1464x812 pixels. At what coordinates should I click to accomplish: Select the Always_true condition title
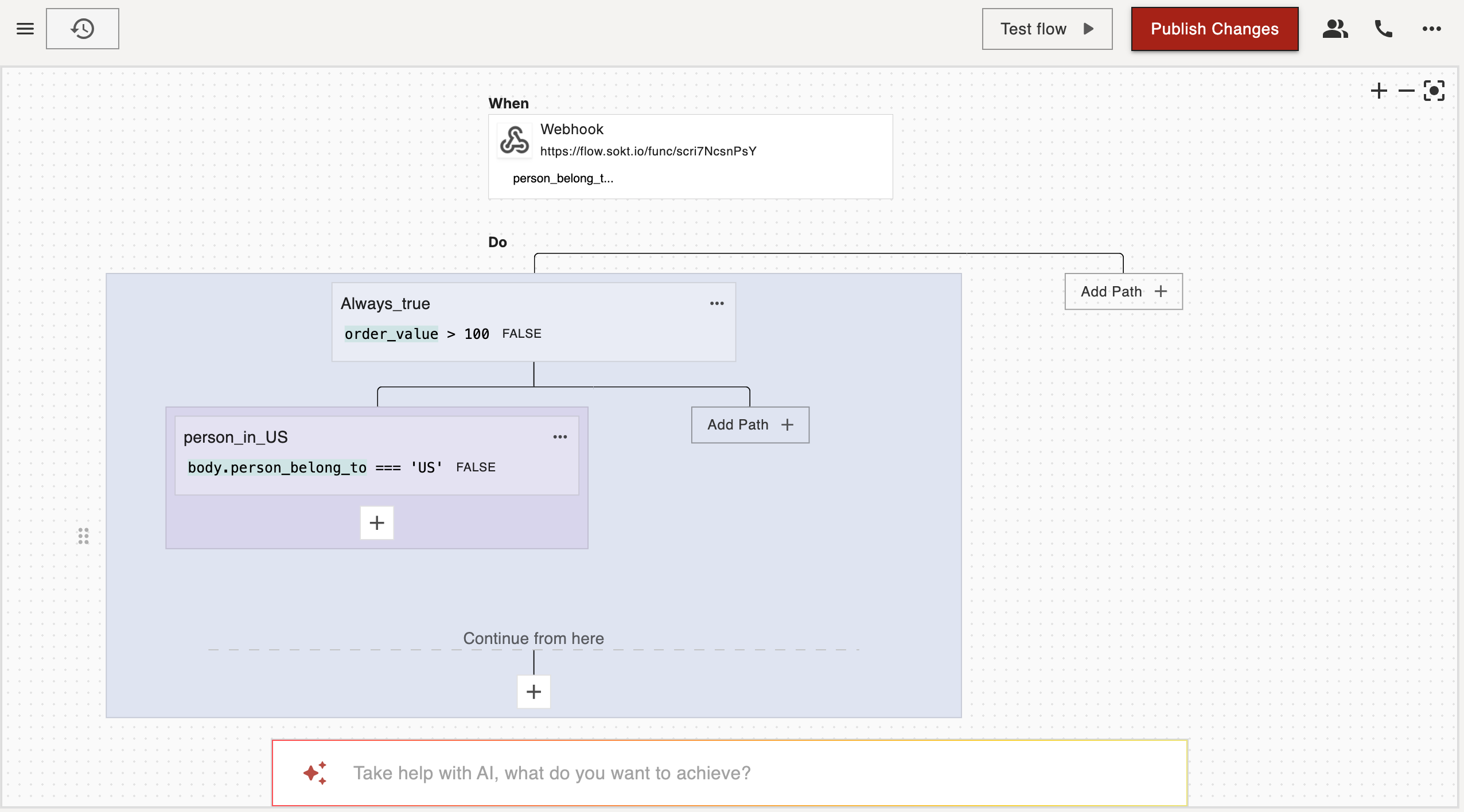coord(386,303)
